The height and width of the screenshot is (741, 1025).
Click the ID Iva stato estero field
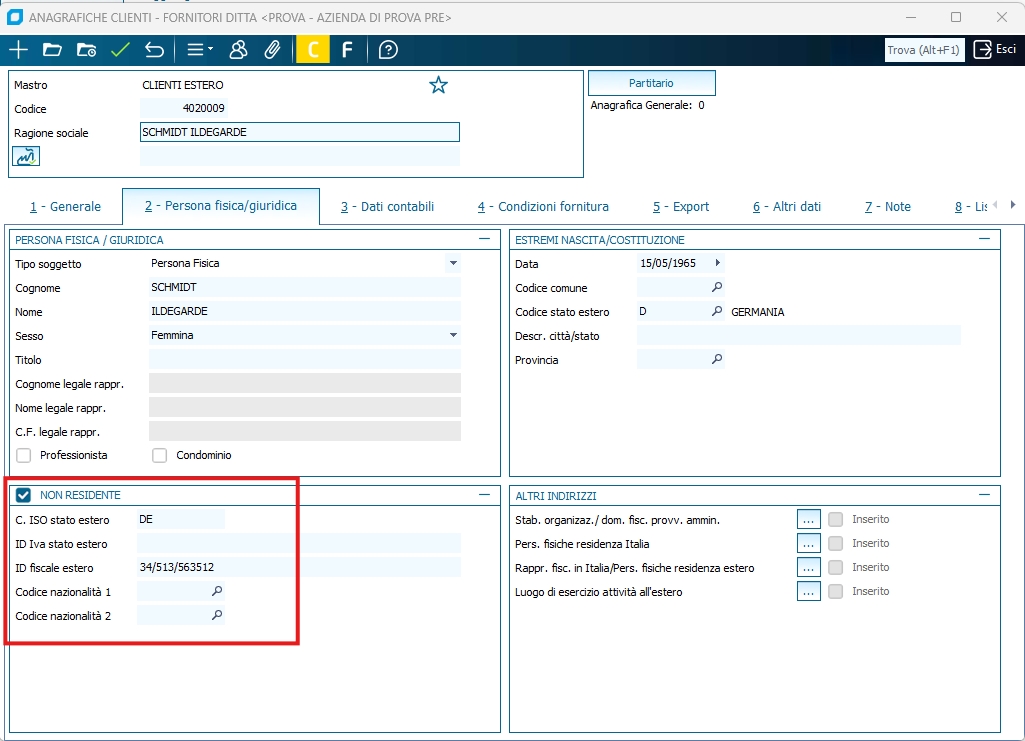point(299,544)
